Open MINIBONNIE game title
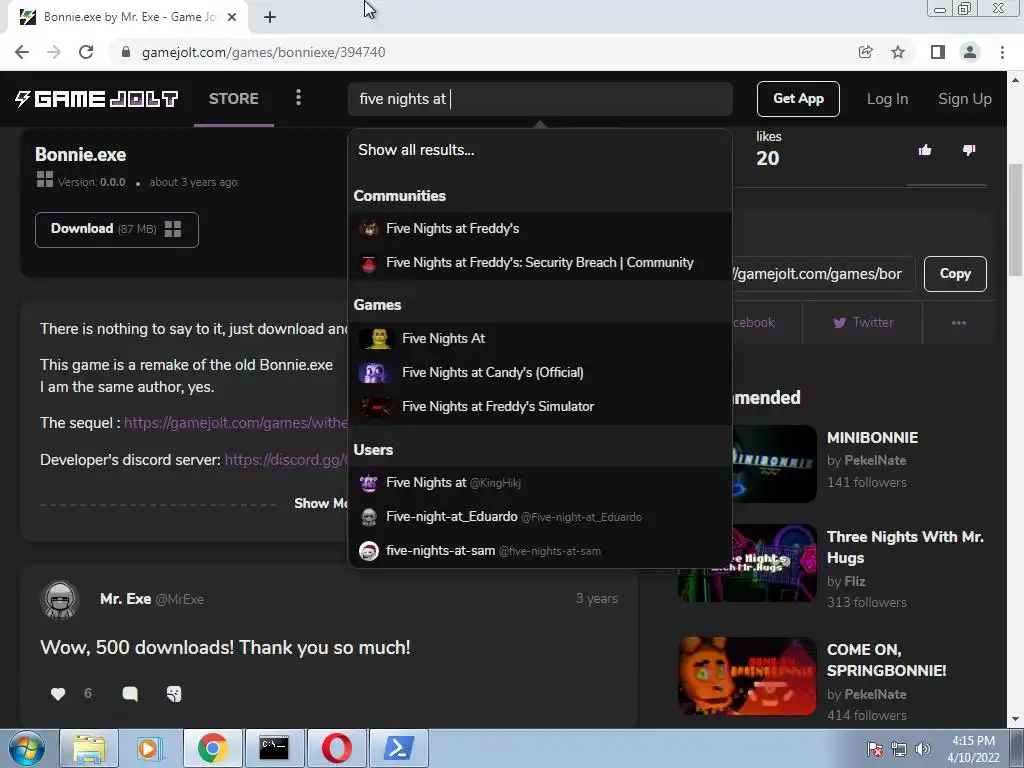 [872, 438]
